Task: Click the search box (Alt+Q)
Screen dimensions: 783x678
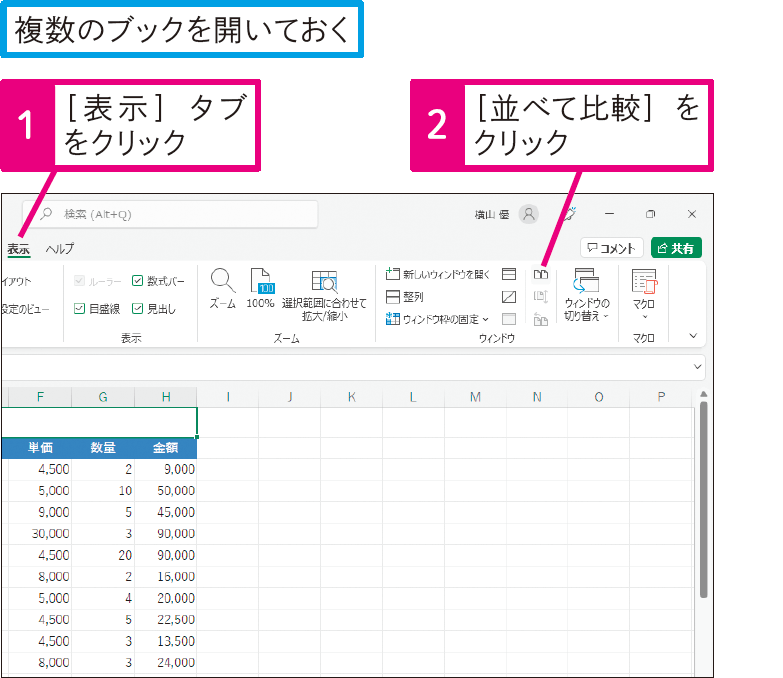Action: tap(170, 214)
